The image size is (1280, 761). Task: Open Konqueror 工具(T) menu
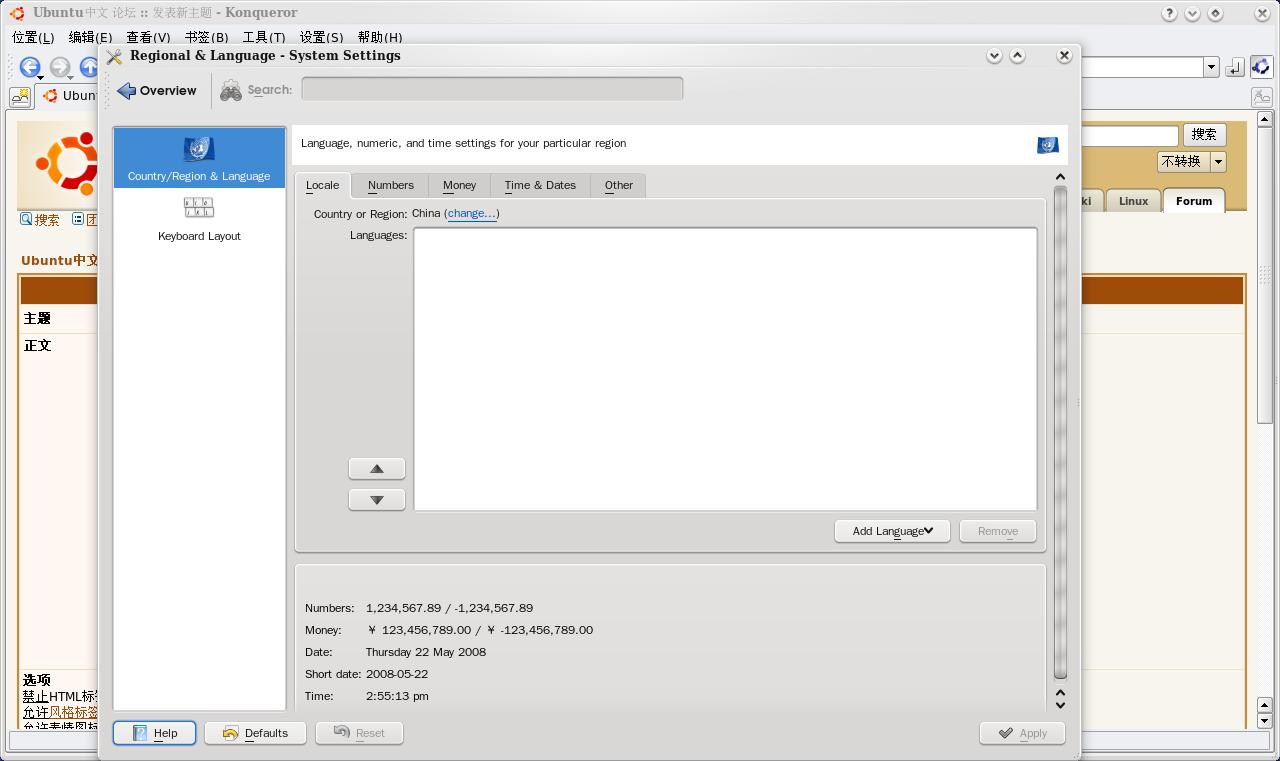(x=264, y=37)
